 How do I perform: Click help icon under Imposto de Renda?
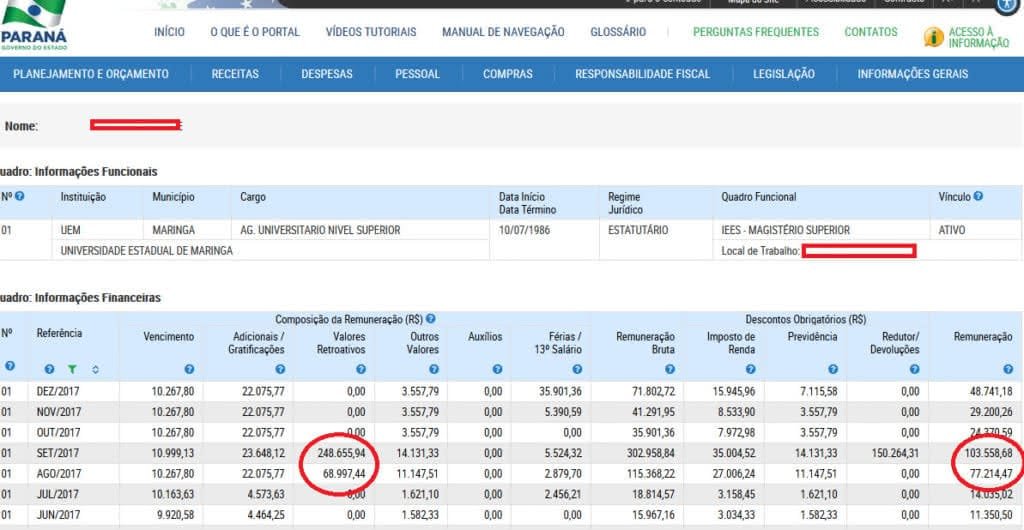[x=750, y=369]
